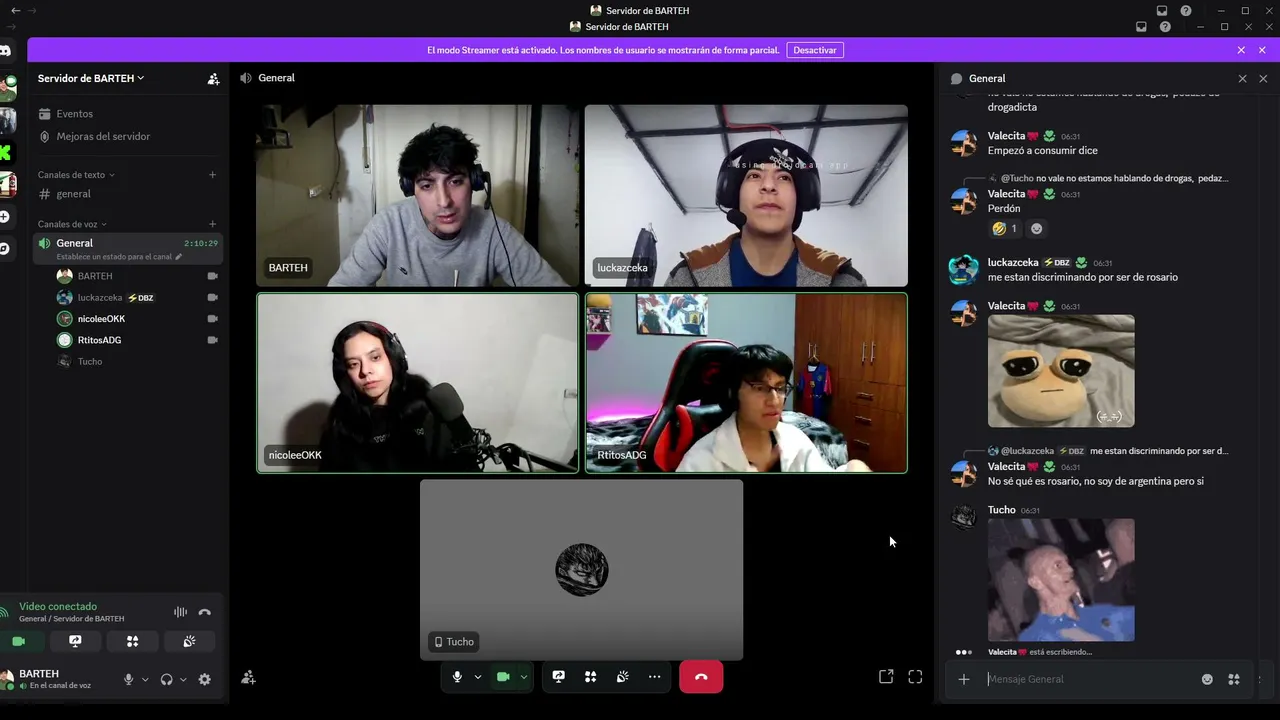Click share screen button in the voice panel
This screenshot has width=1280, height=720.
75,641
